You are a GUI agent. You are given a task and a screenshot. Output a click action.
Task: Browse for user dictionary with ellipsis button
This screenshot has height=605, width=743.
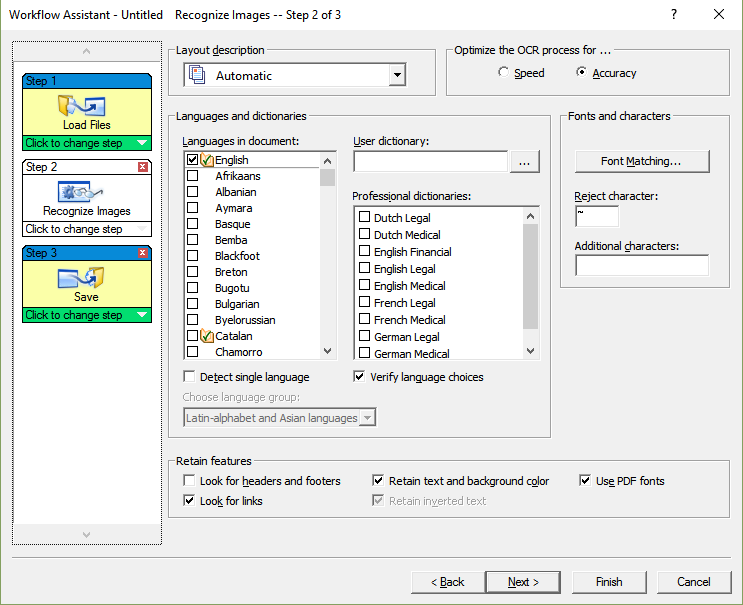526,162
